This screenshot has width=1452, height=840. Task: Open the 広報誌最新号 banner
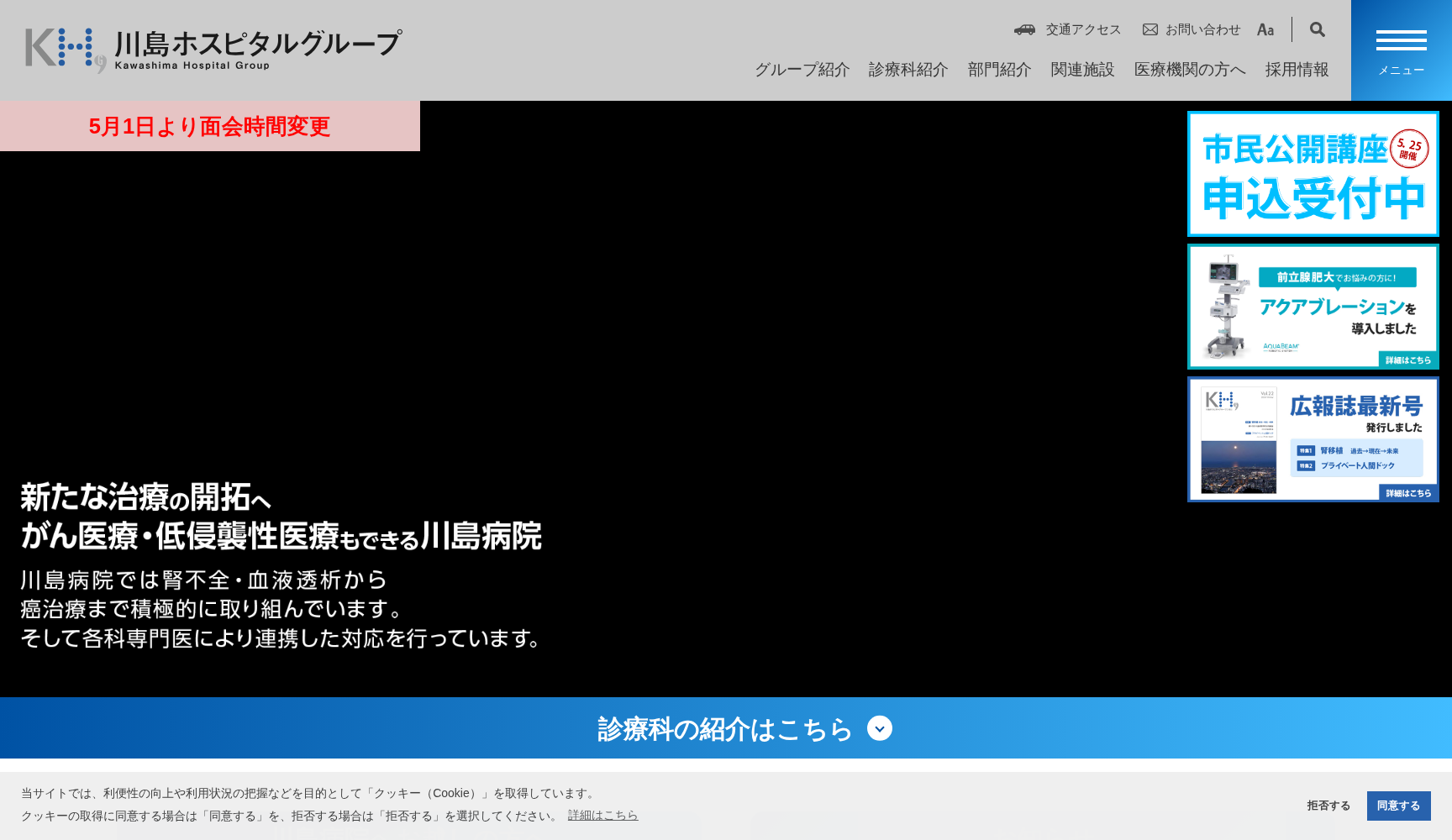[x=1313, y=439]
